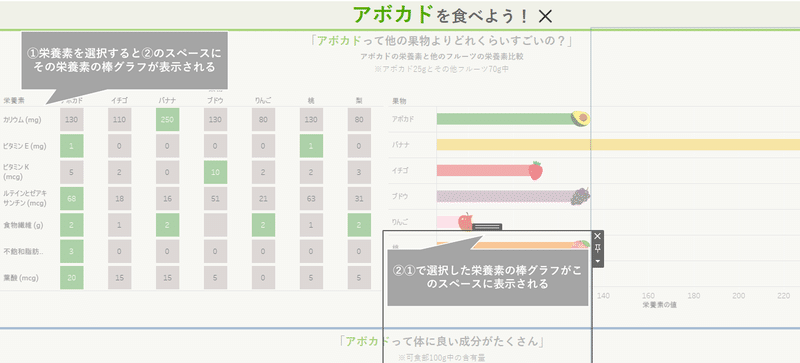Screen dimensions: 800x363
Task: Select the 食物繊維 cell 1 under イチゴ
Action: coord(119,225)
